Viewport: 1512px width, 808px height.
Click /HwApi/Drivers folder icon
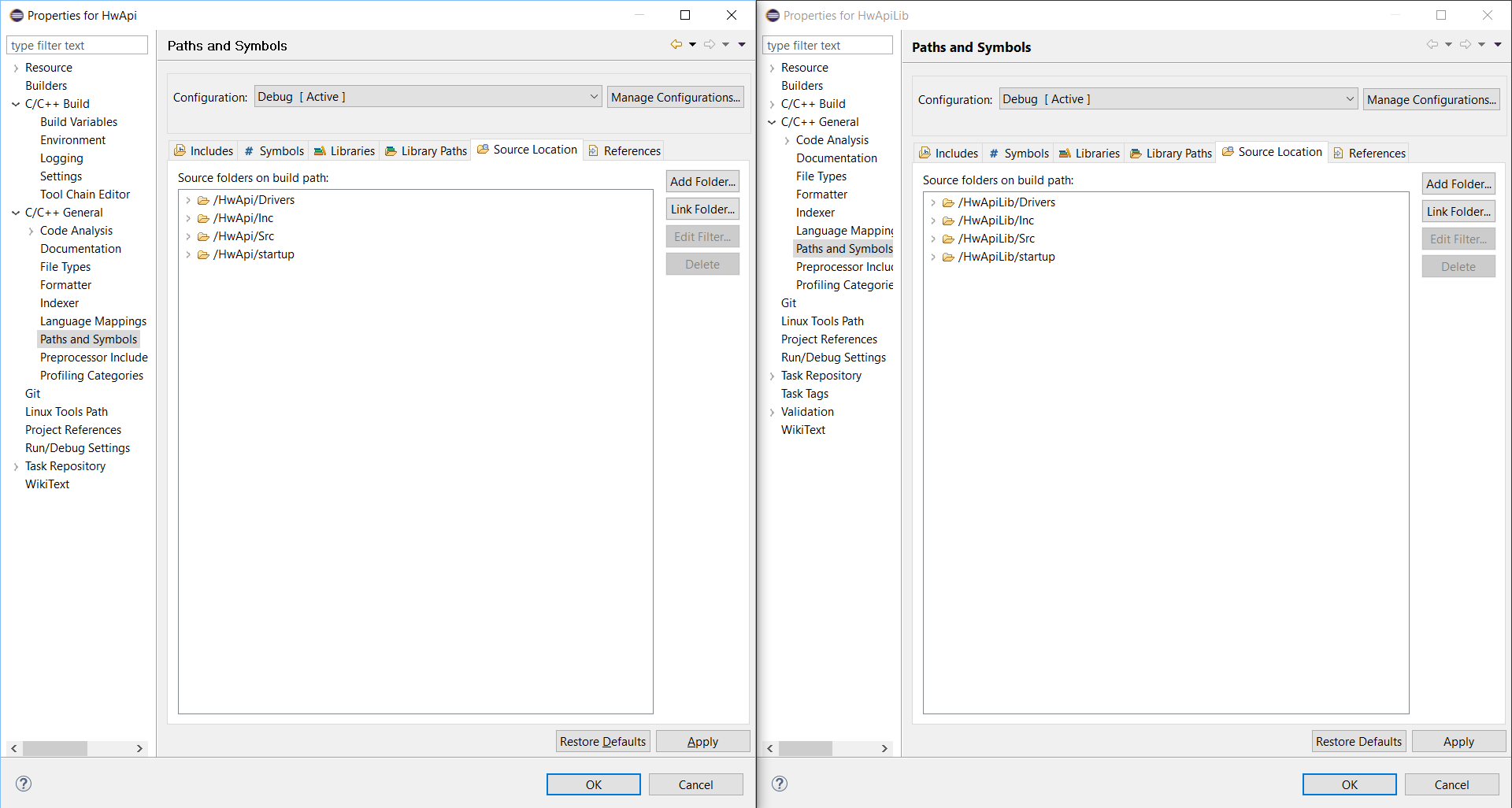[x=203, y=200]
